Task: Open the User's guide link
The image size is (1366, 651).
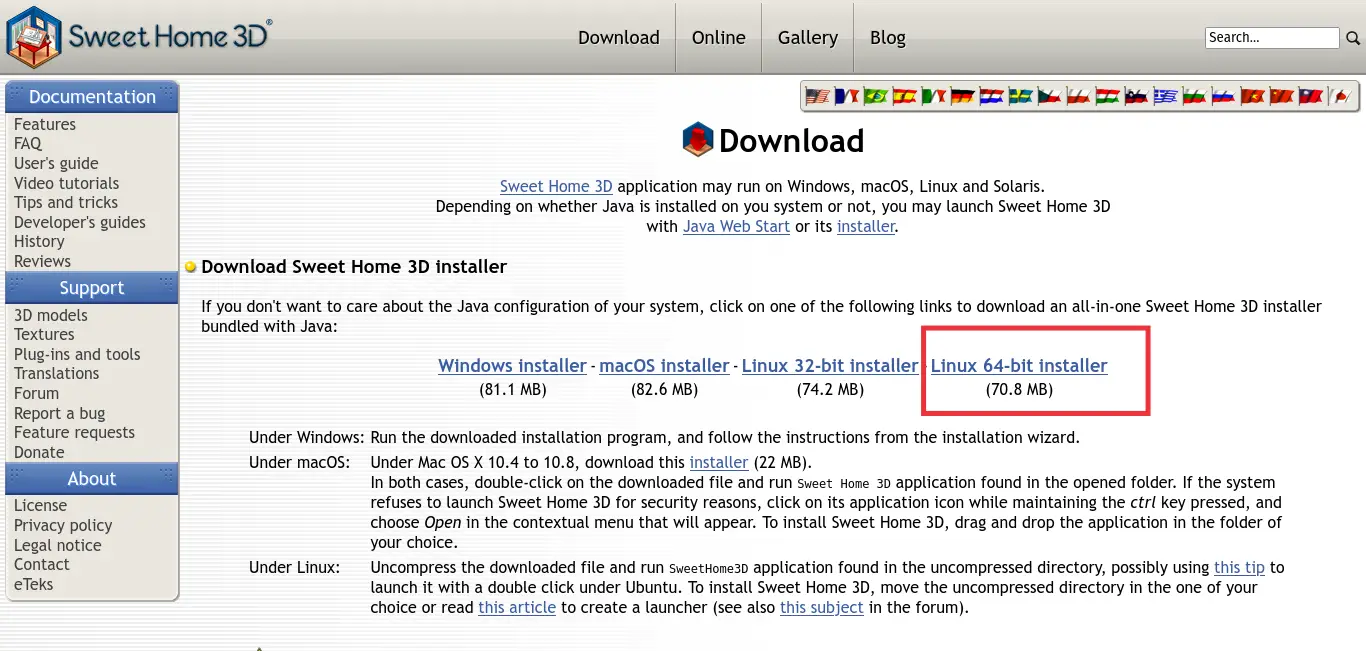Action: (56, 163)
